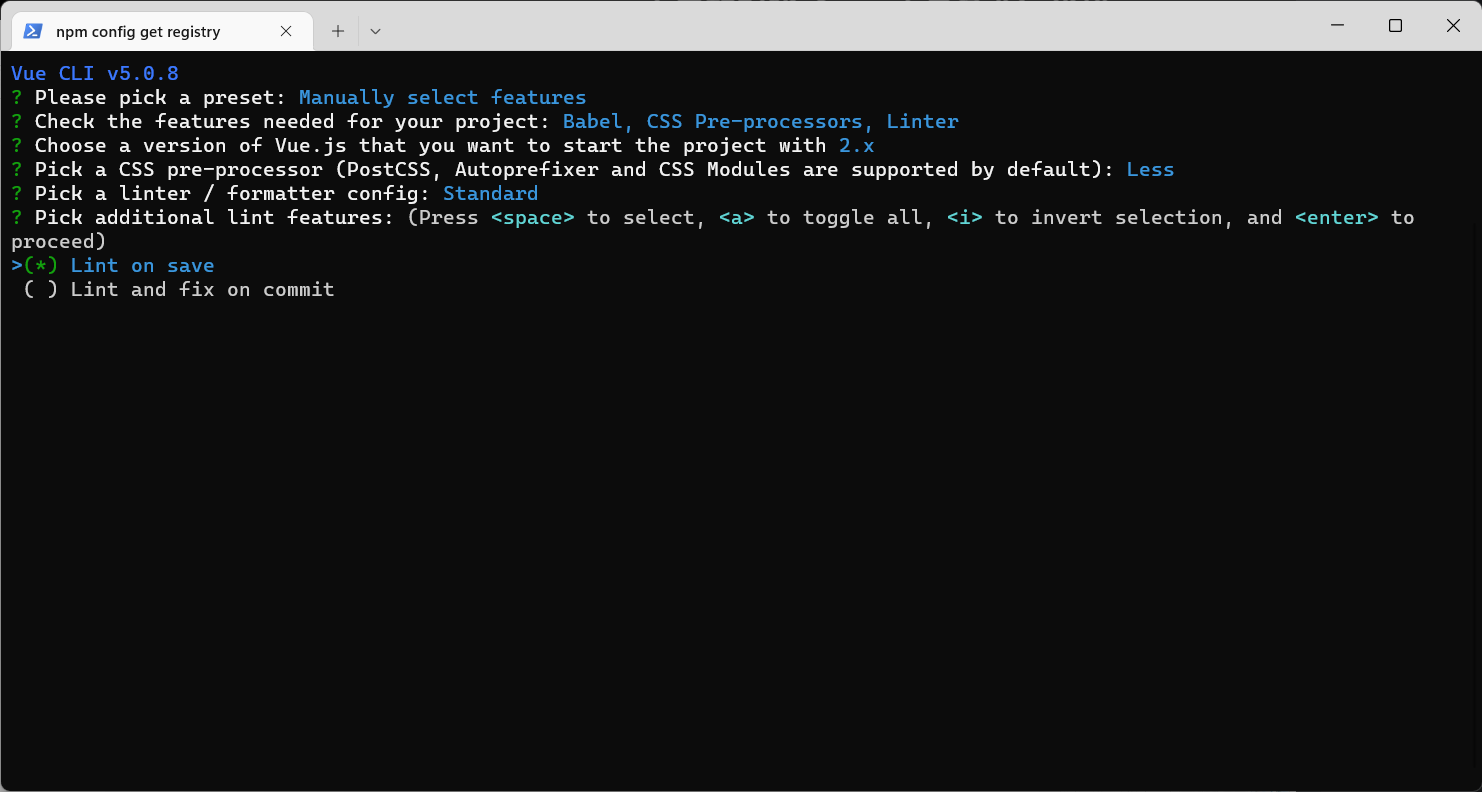The width and height of the screenshot is (1482, 792).
Task: Click the Babel feature text
Action: tap(592, 121)
